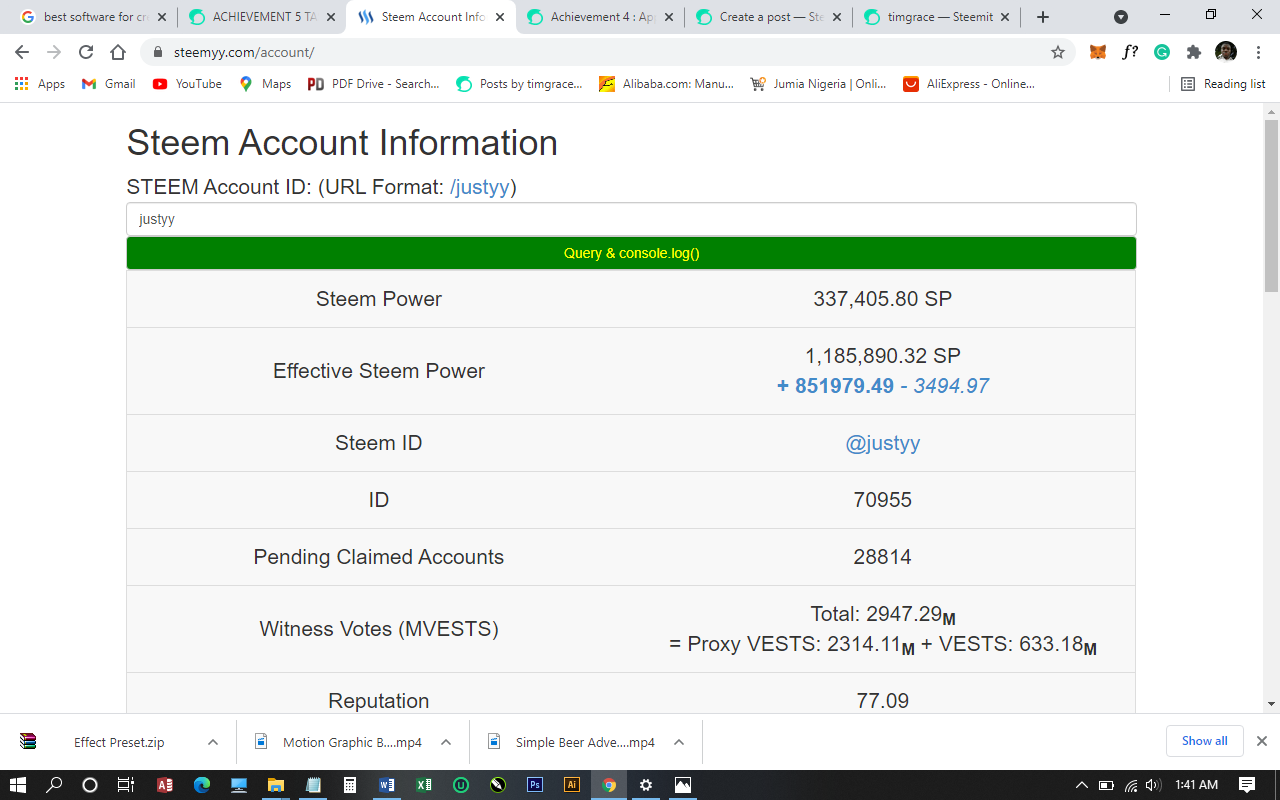Click the Query & console.log() button
This screenshot has width=1280, height=800.
[631, 253]
